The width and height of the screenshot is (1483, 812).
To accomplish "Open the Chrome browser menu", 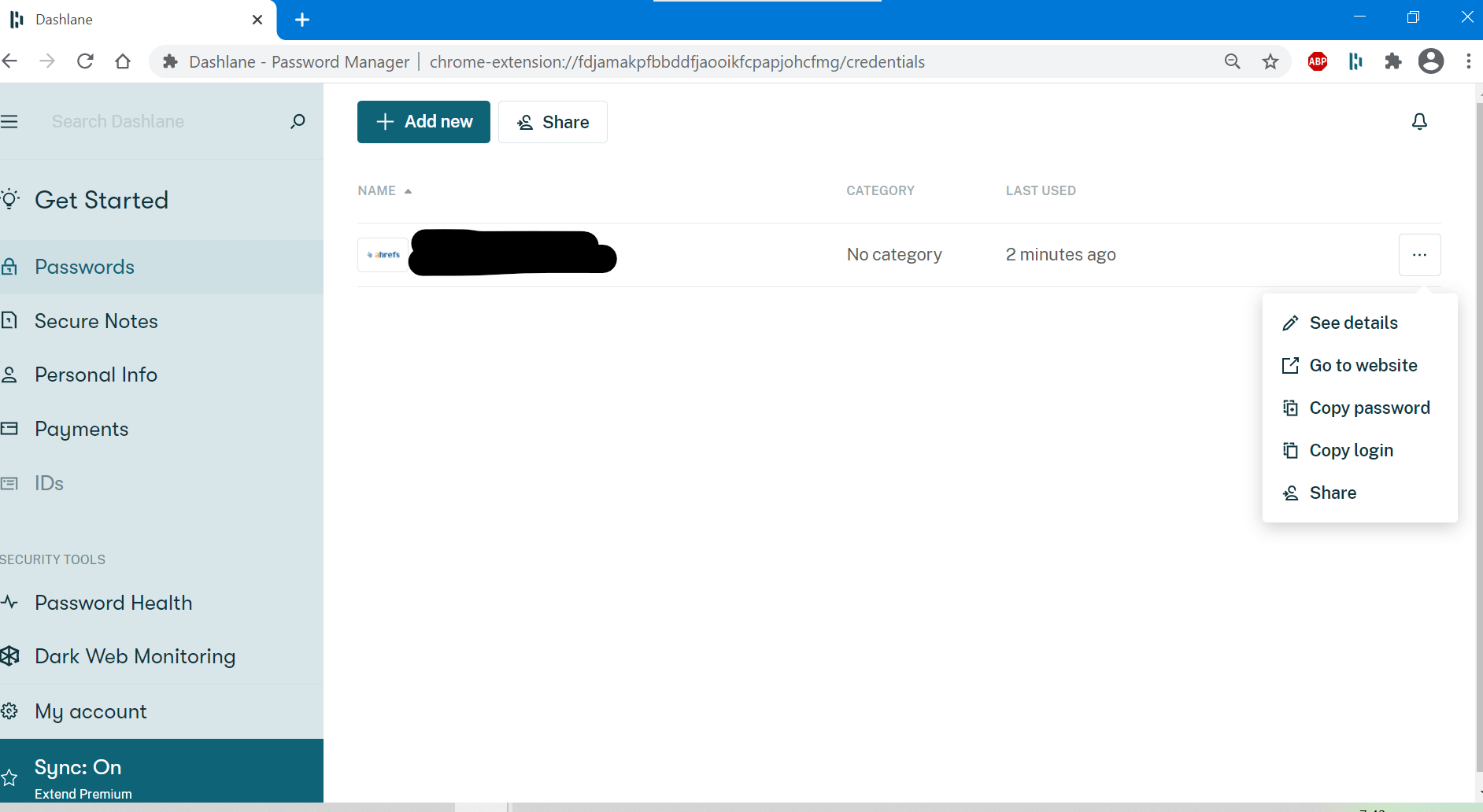I will [x=1469, y=61].
